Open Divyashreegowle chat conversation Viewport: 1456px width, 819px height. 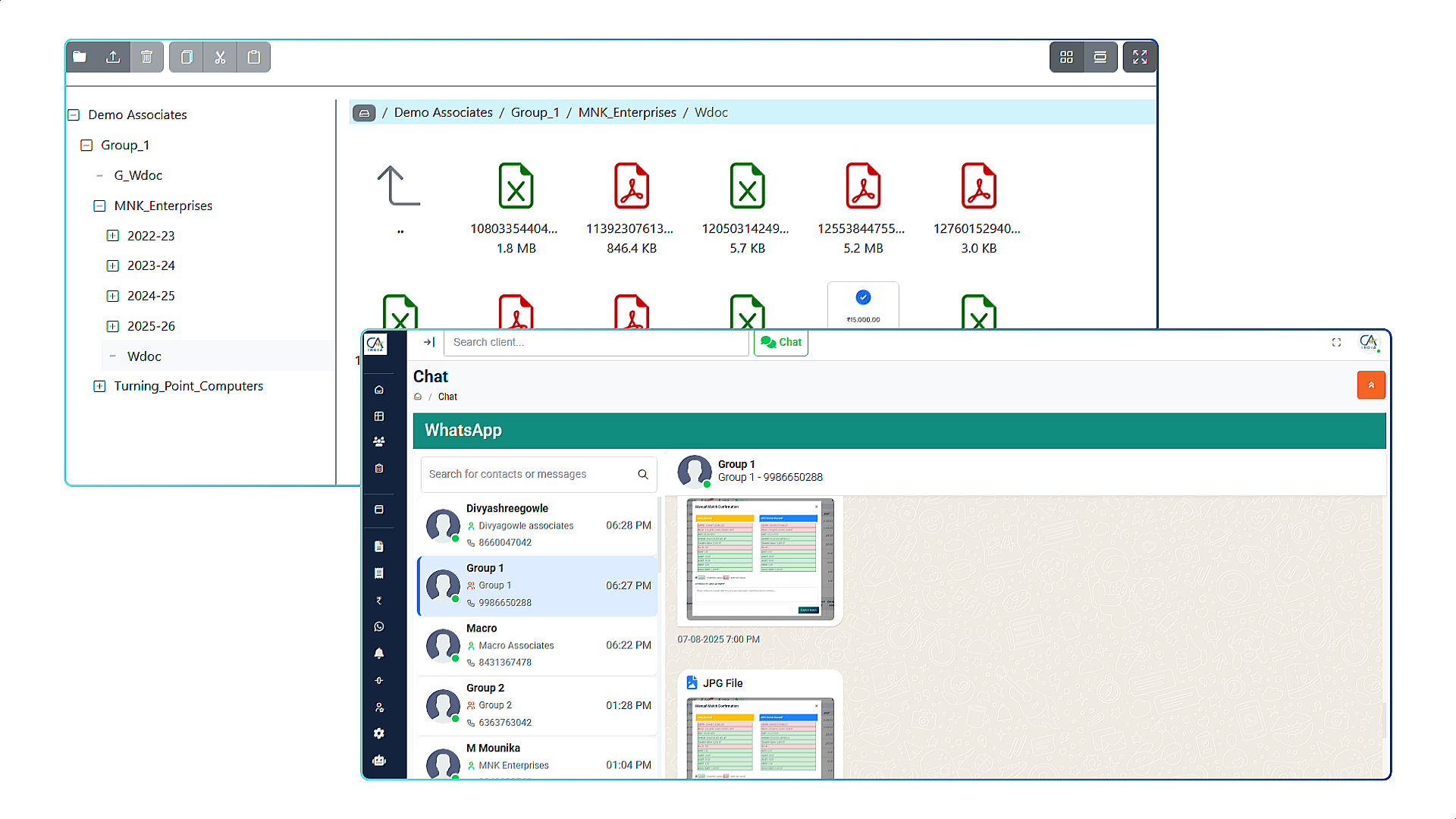point(538,525)
